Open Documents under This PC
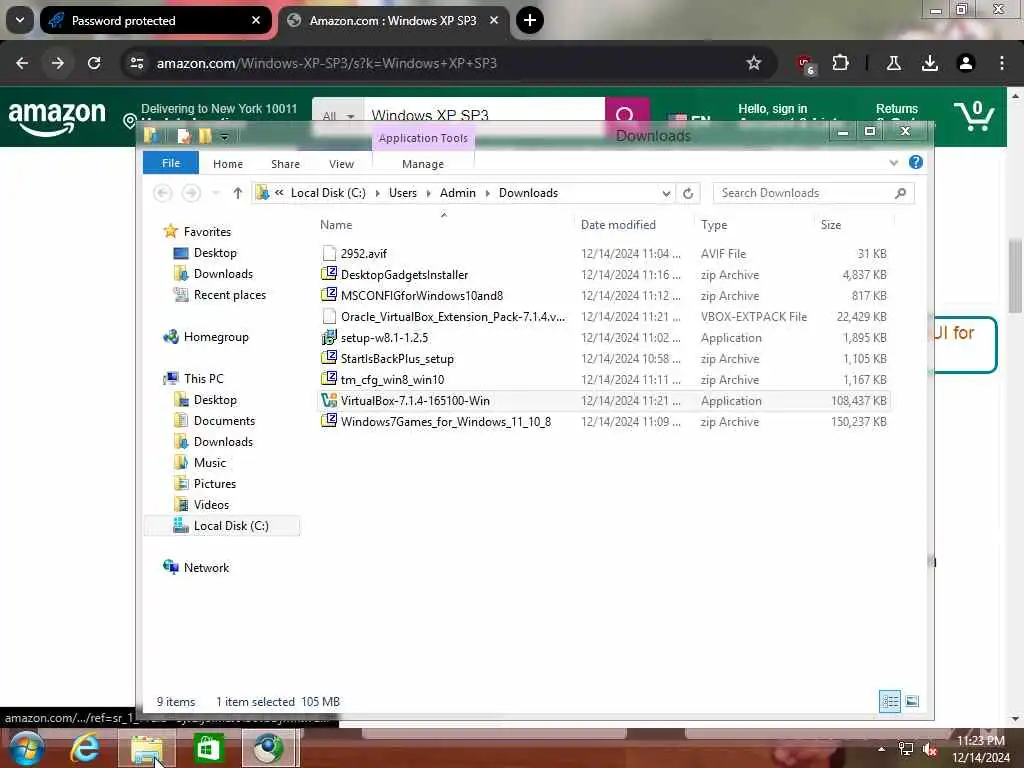 [x=214, y=421]
